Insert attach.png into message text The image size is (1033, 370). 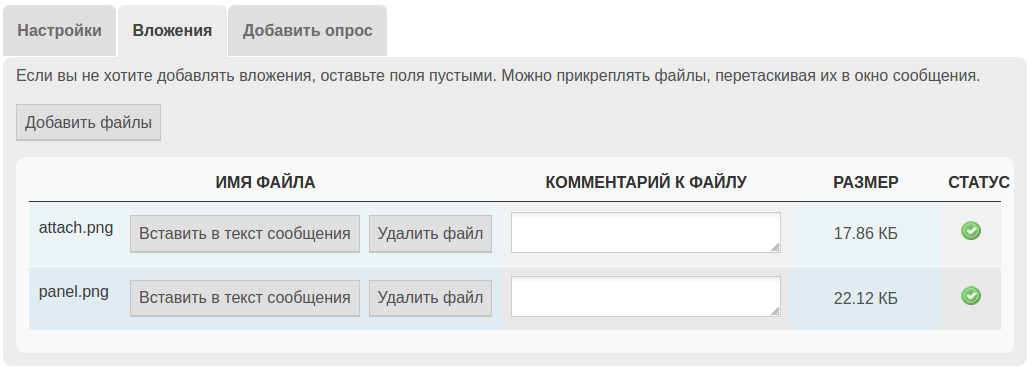point(245,234)
